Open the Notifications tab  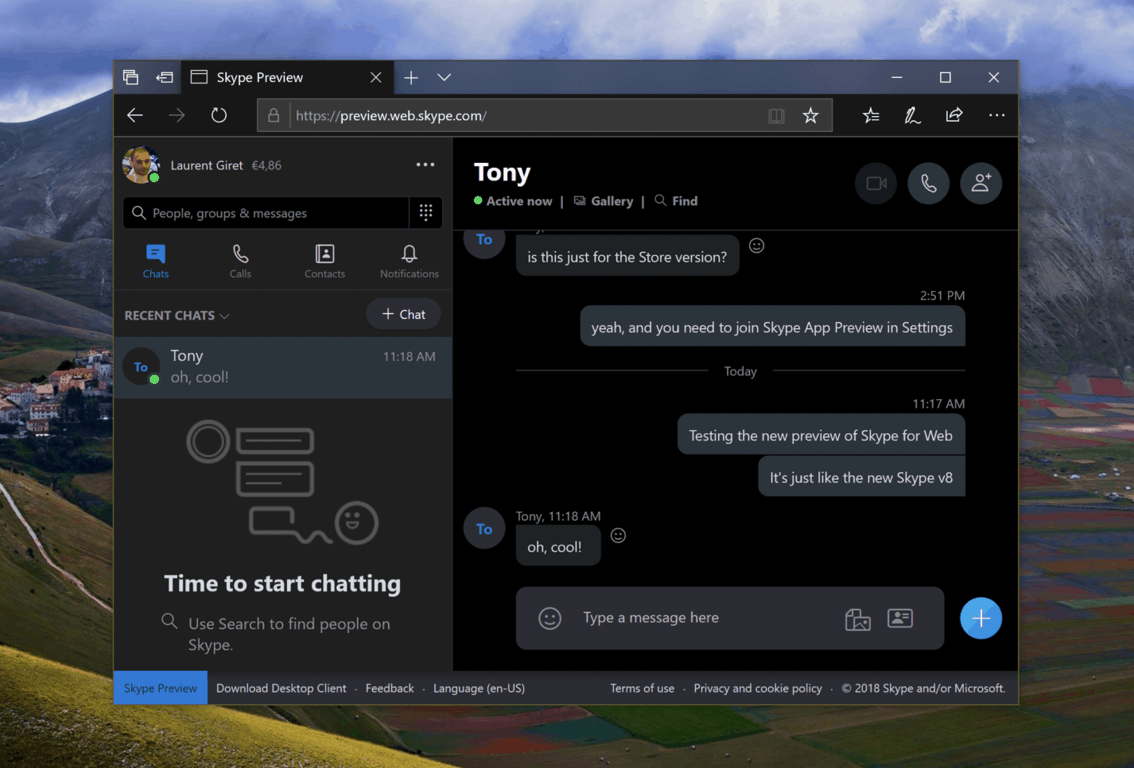(x=409, y=261)
